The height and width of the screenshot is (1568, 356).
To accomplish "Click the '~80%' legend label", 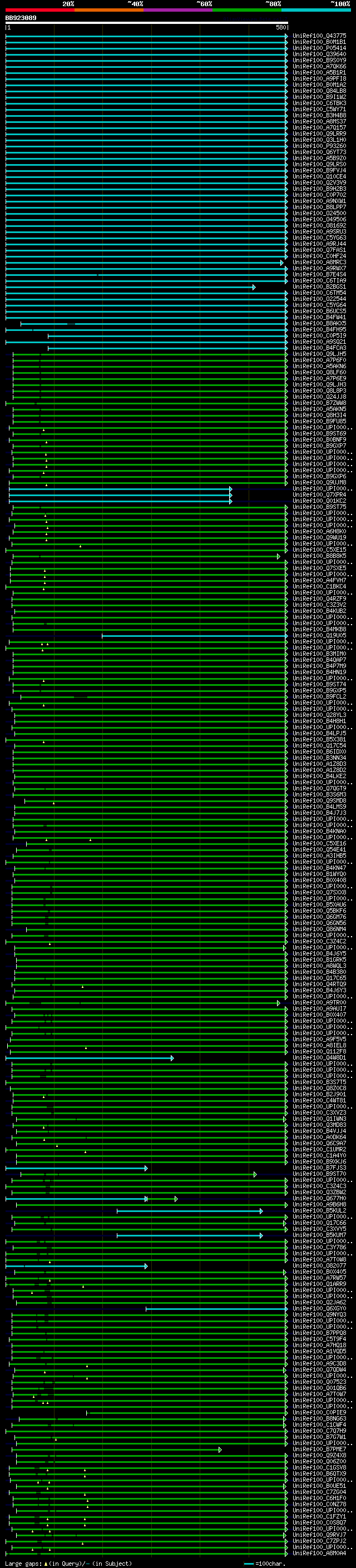I will [273, 4].
